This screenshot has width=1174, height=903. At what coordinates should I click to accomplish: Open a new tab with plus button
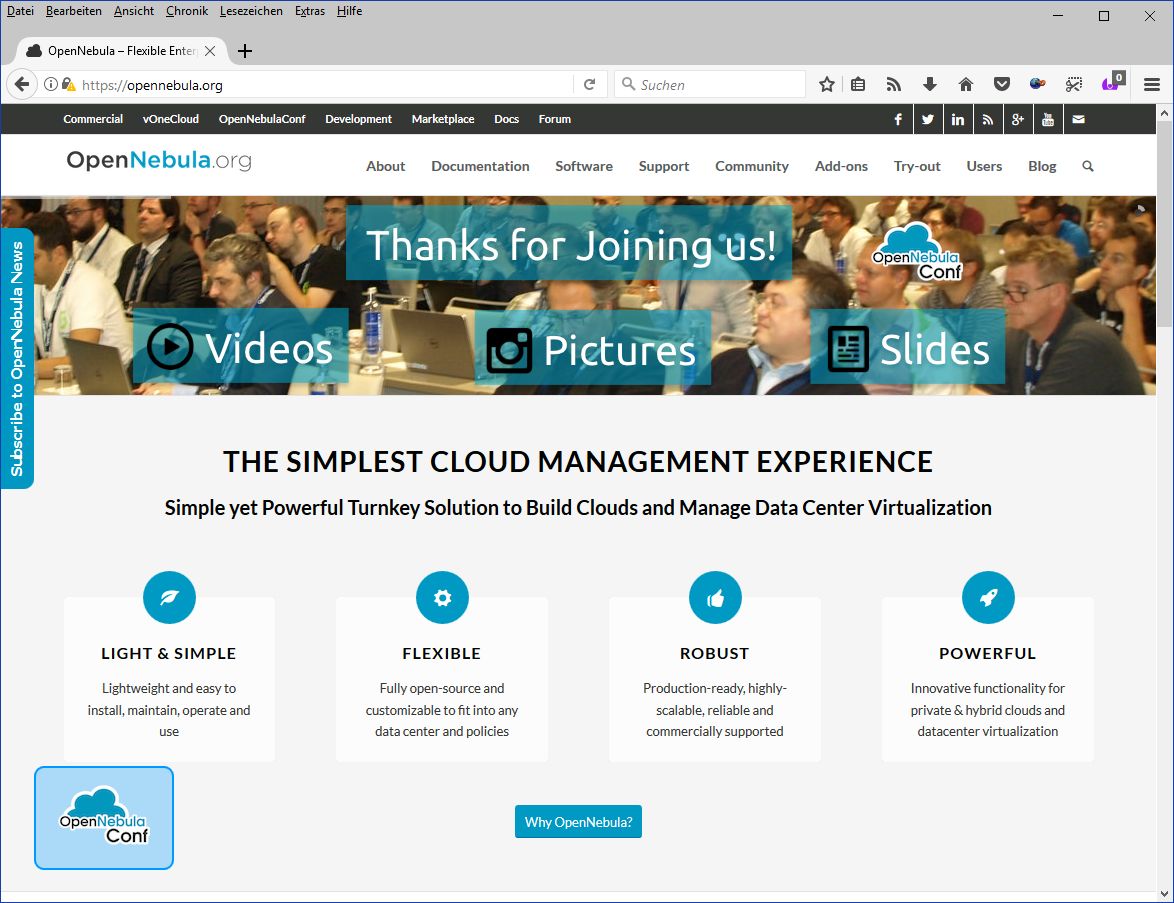[x=245, y=51]
